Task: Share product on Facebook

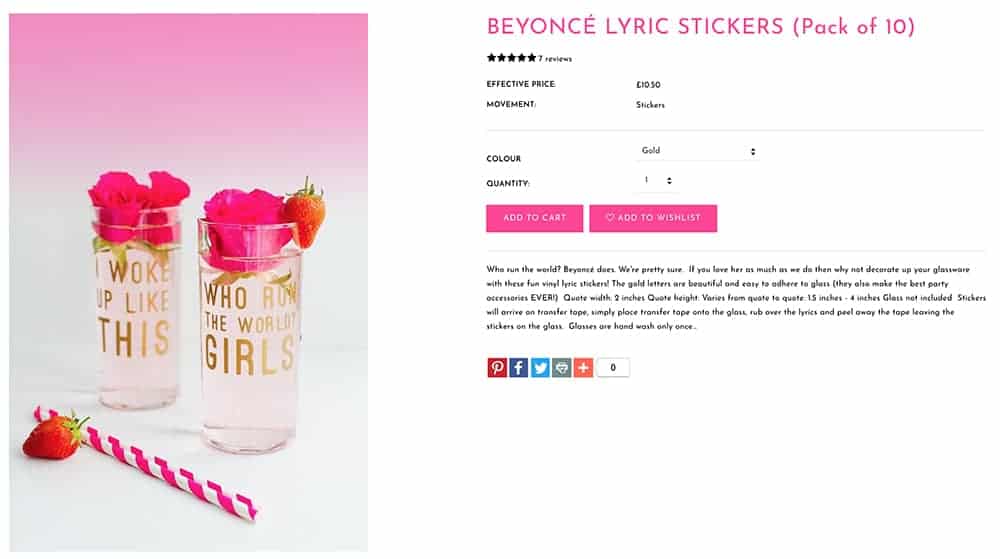Action: tap(518, 368)
